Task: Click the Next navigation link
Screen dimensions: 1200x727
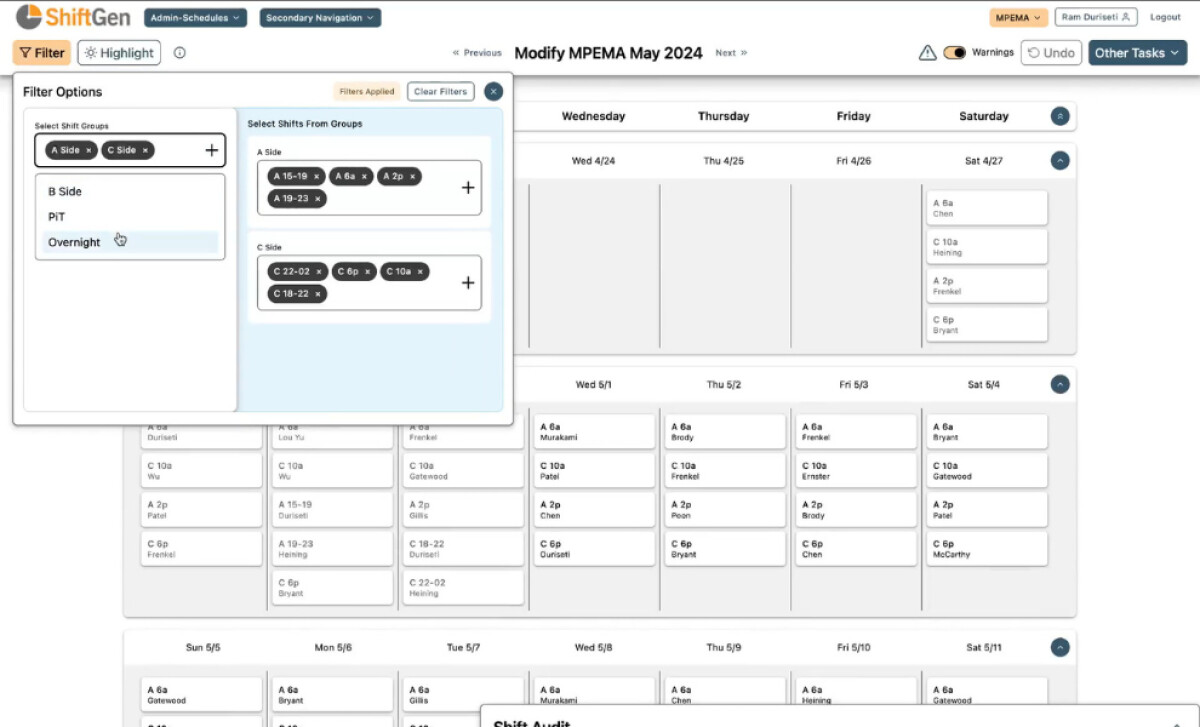Action: [730, 54]
